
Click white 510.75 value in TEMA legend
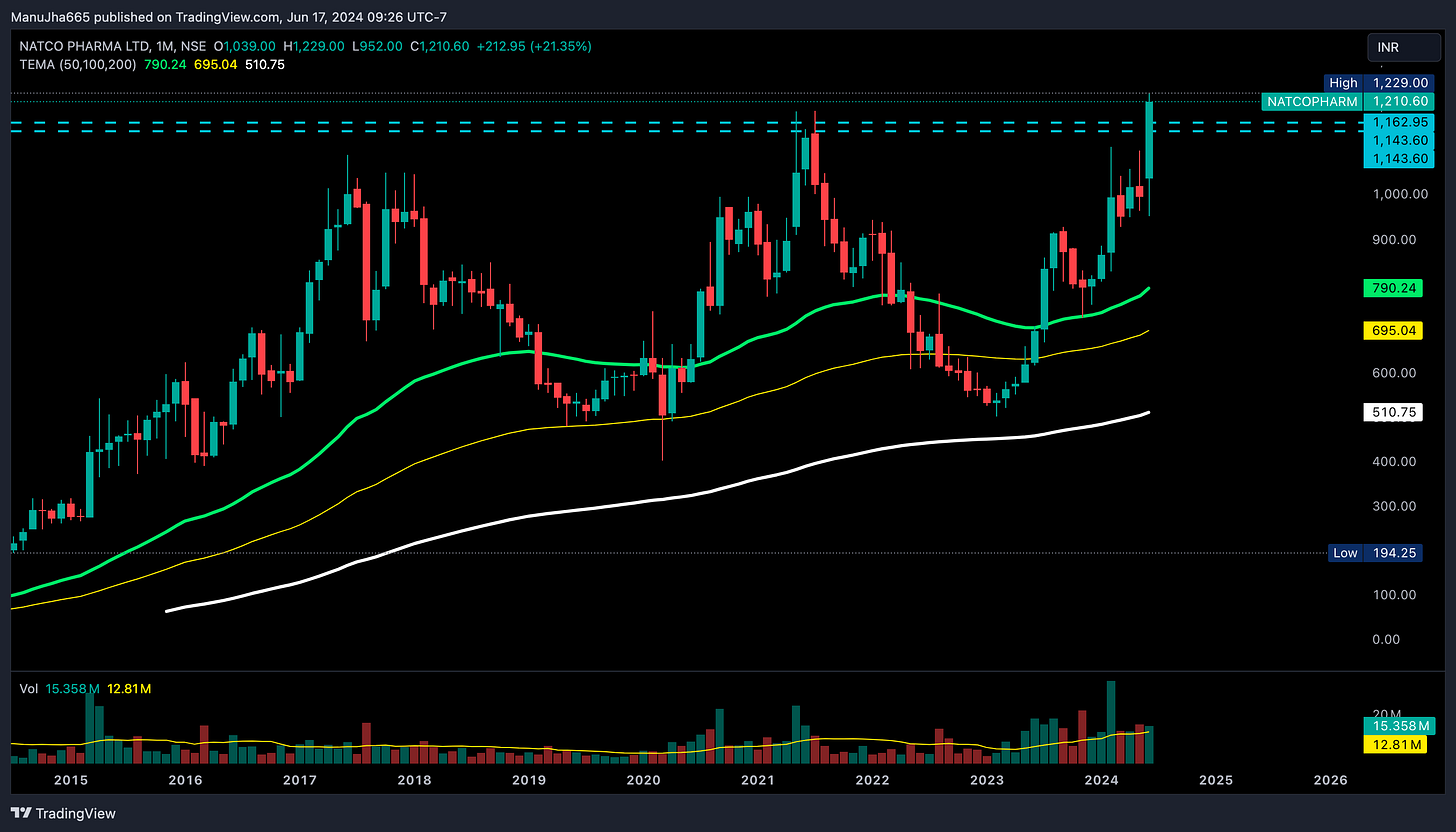(265, 64)
